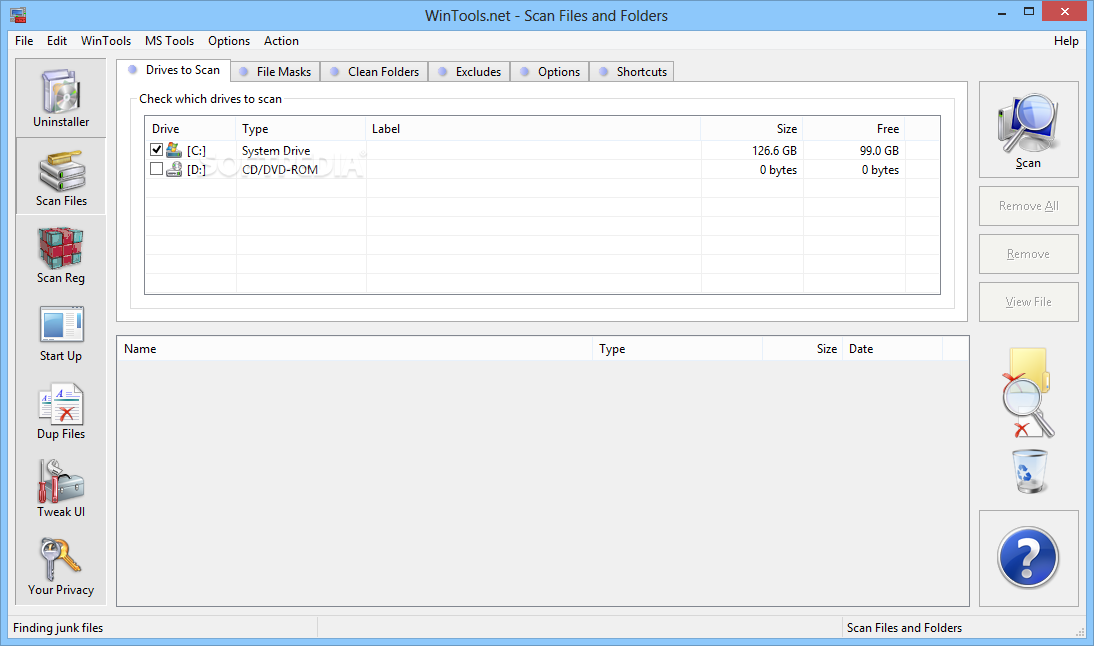Click the recycle bin icon
1094x646 pixels.
1030,472
